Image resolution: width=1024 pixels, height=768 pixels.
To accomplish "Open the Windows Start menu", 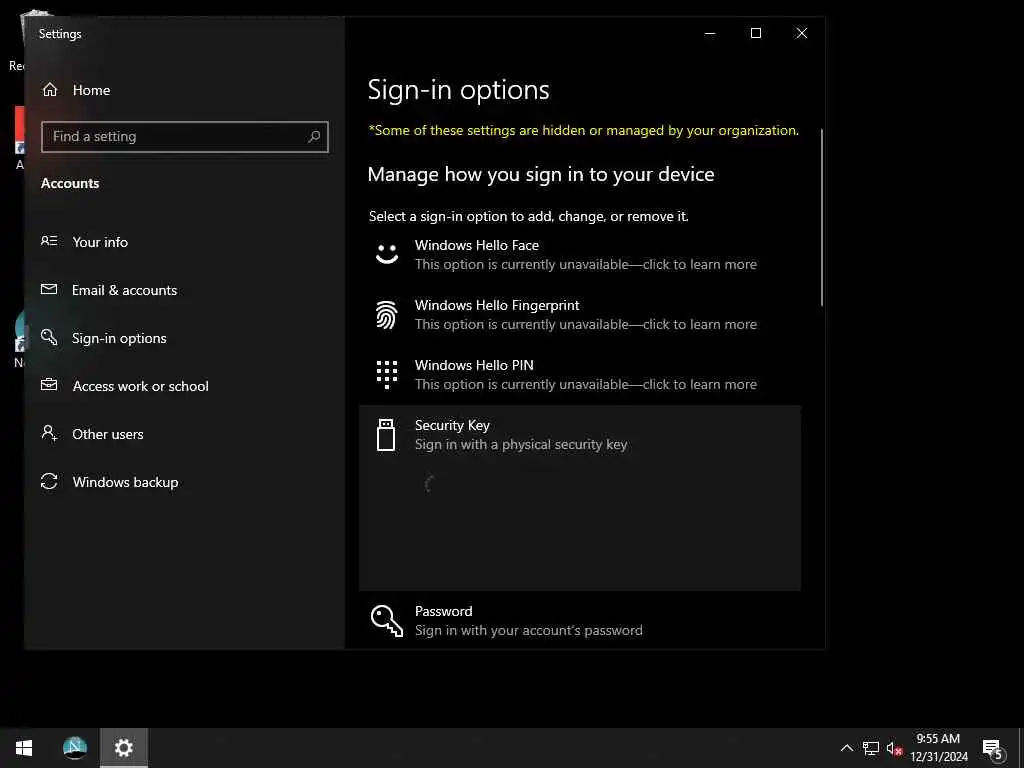I will click(x=24, y=748).
